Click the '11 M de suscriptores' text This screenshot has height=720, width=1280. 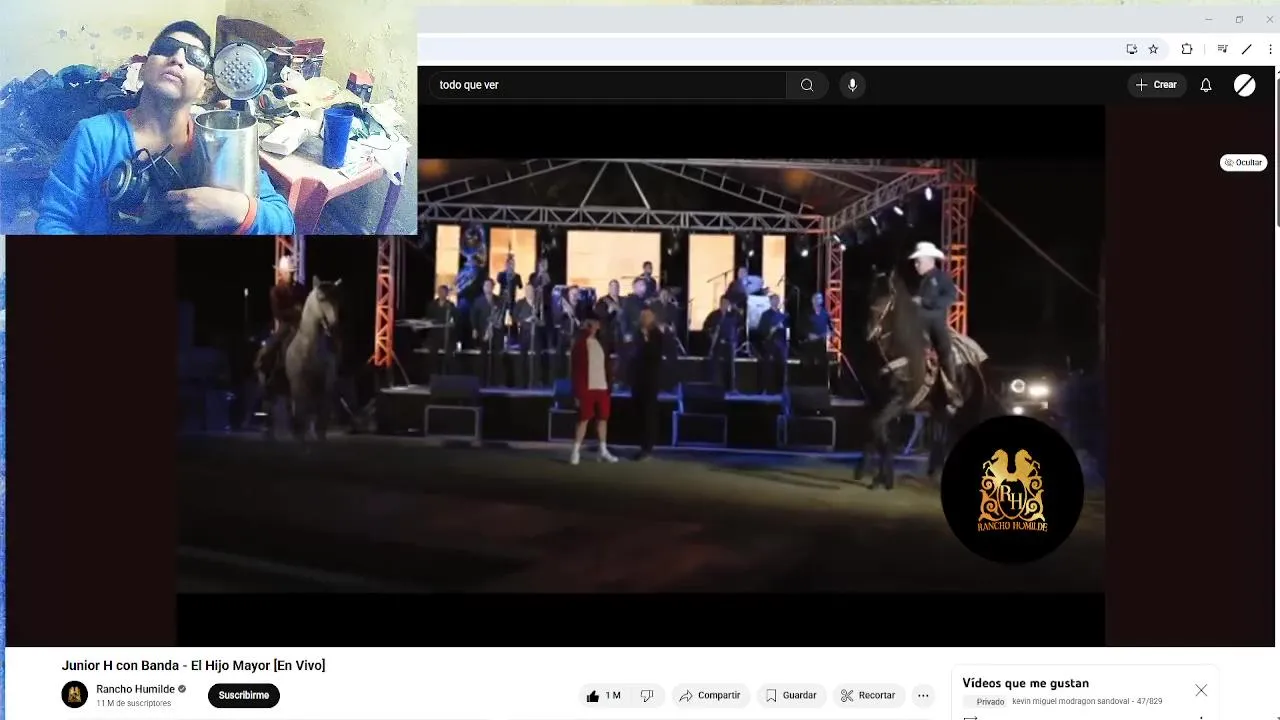(134, 703)
